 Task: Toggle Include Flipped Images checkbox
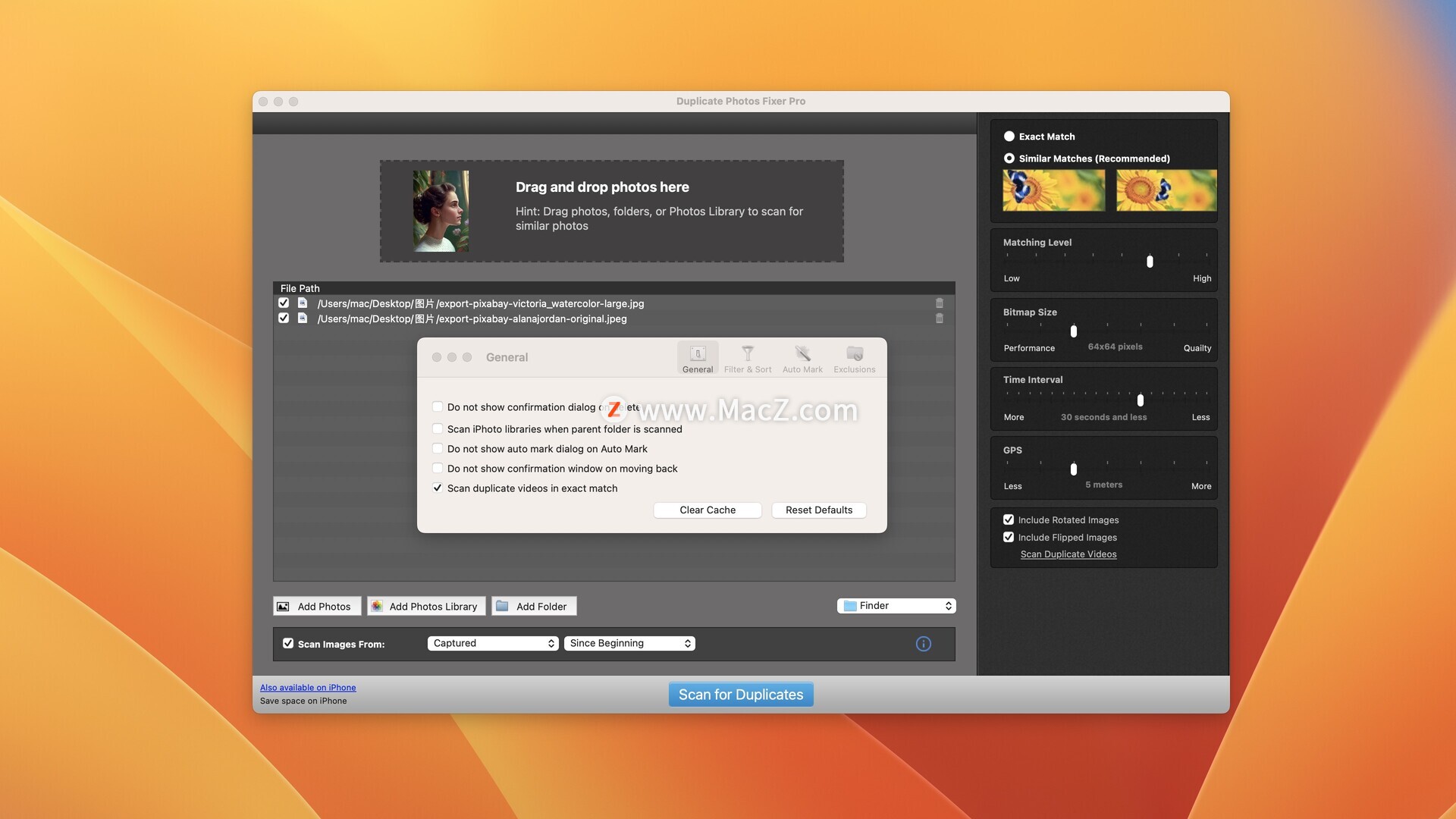click(x=1009, y=538)
